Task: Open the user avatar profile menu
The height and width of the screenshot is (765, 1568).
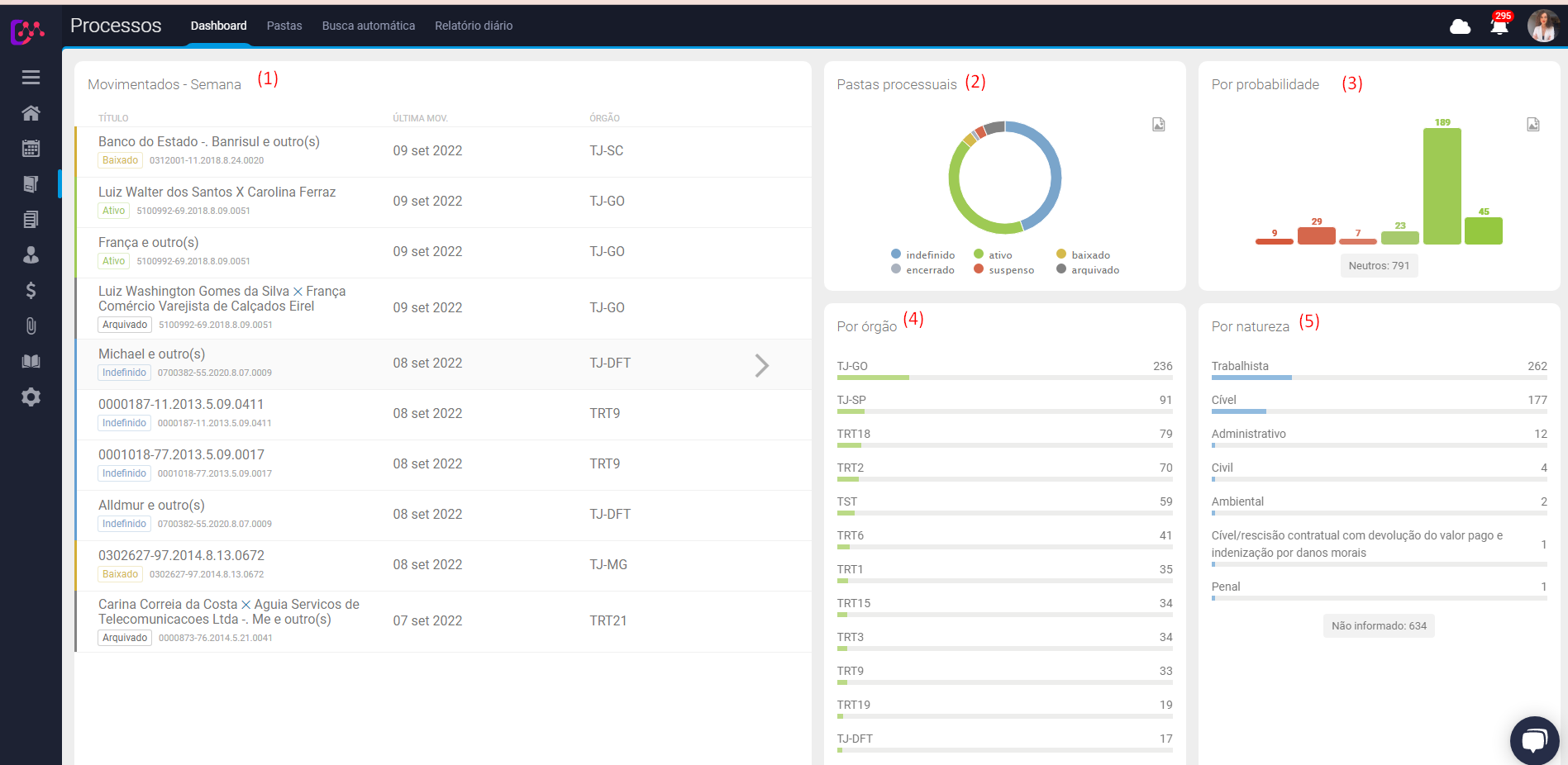Action: pos(1542,26)
